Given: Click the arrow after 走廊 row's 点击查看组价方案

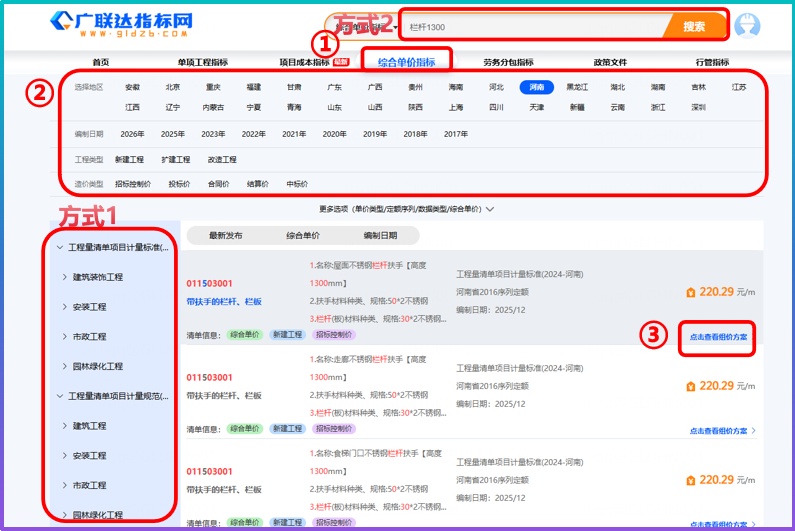Looking at the screenshot, I should pyautogui.click(x=753, y=431).
